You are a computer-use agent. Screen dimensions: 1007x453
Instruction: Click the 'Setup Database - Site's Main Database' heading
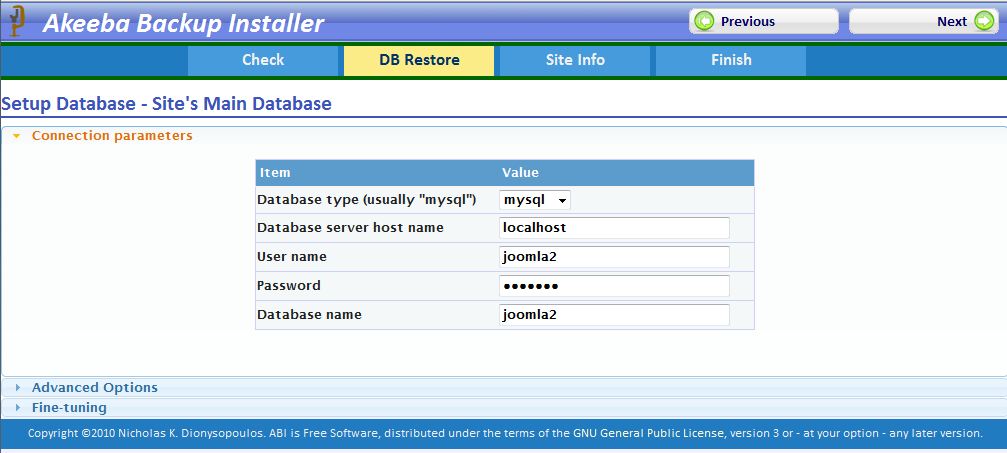click(166, 103)
